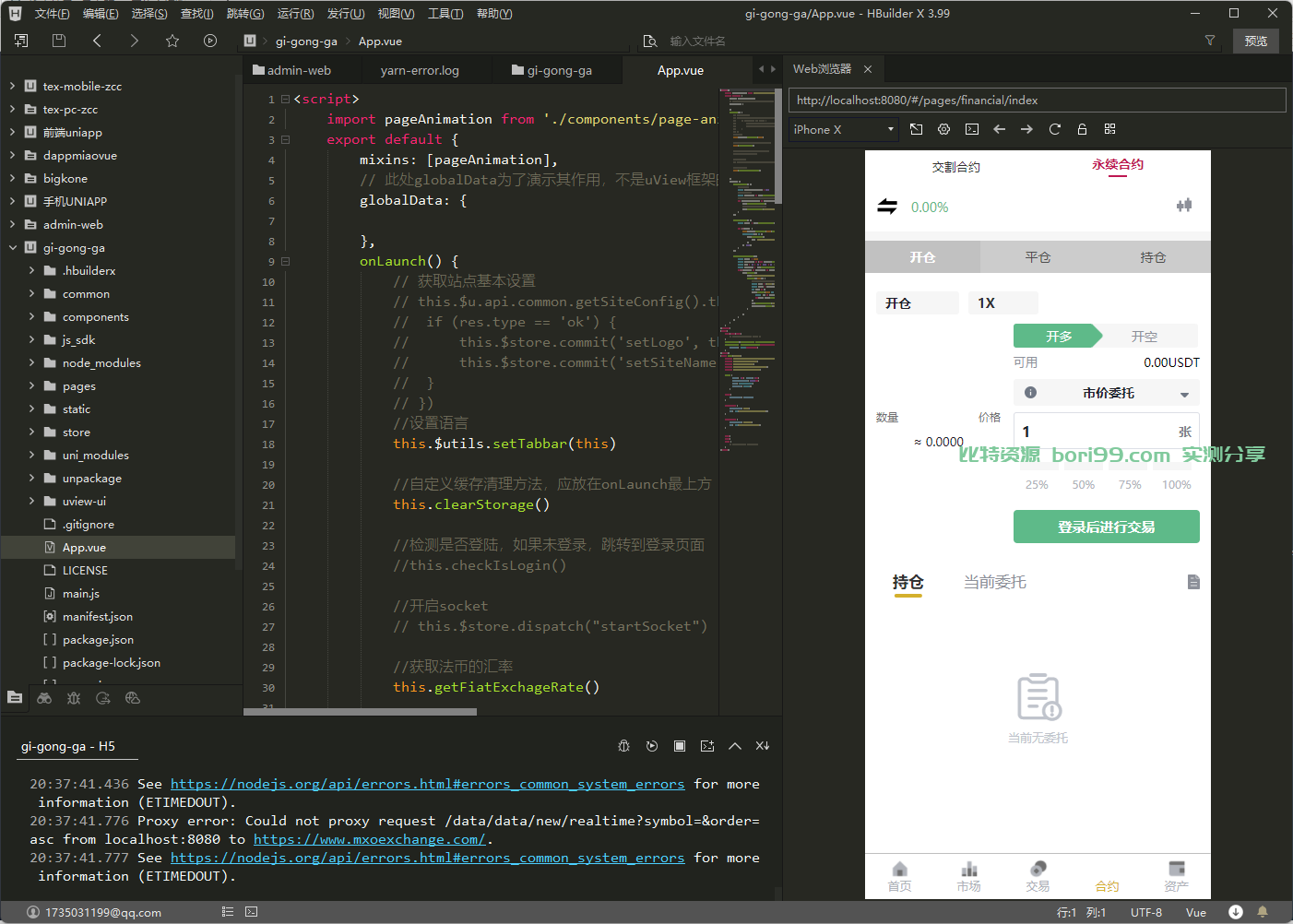Expand the node_modules folder

(31, 362)
